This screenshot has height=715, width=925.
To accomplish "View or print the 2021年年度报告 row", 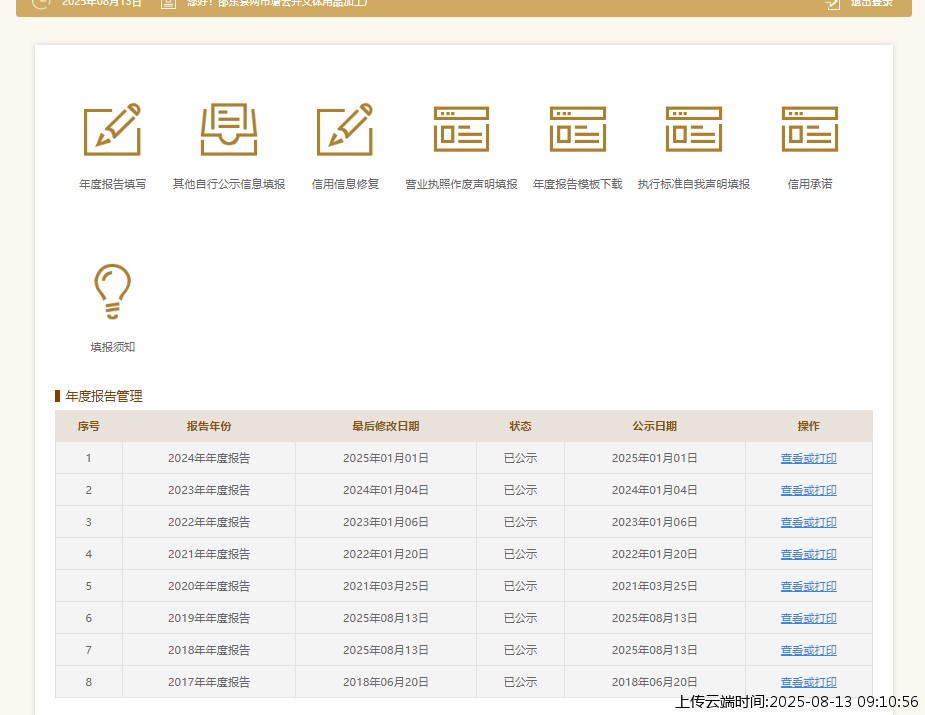I will click(808, 554).
